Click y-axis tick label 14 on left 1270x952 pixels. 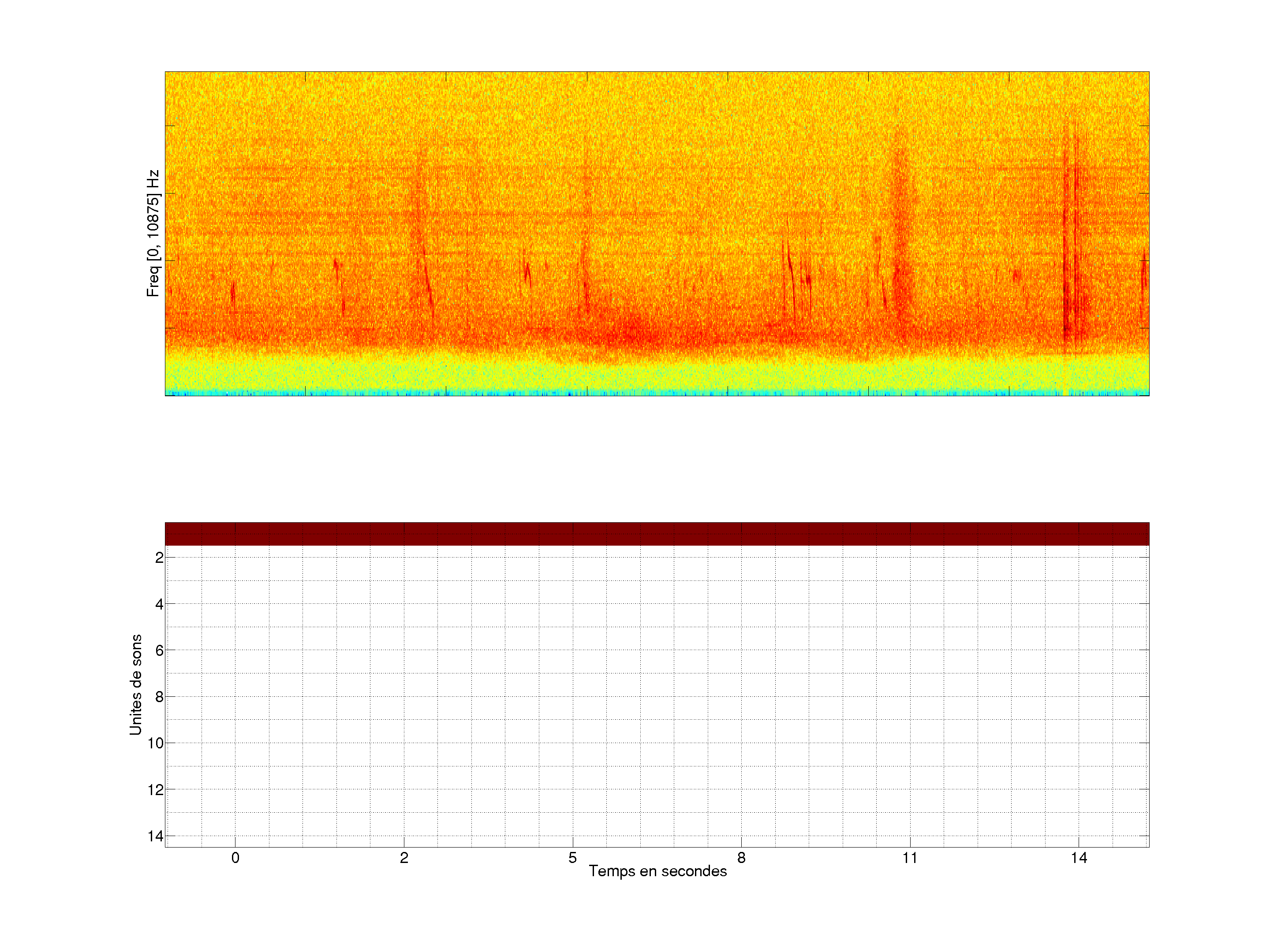(x=156, y=837)
